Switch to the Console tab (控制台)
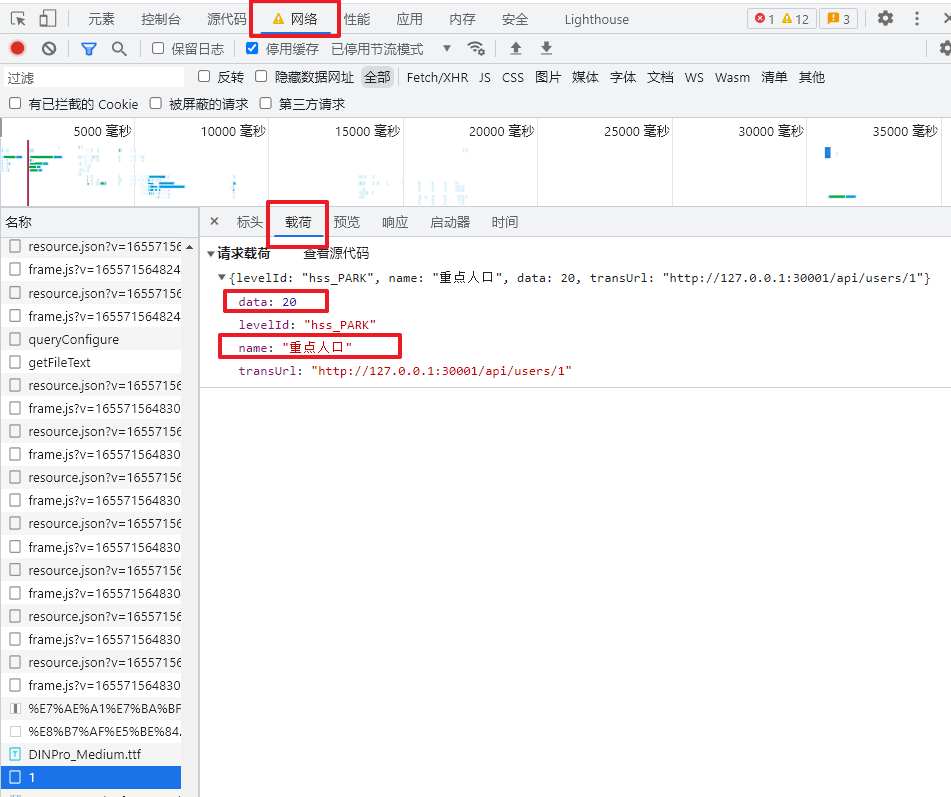 click(x=161, y=19)
